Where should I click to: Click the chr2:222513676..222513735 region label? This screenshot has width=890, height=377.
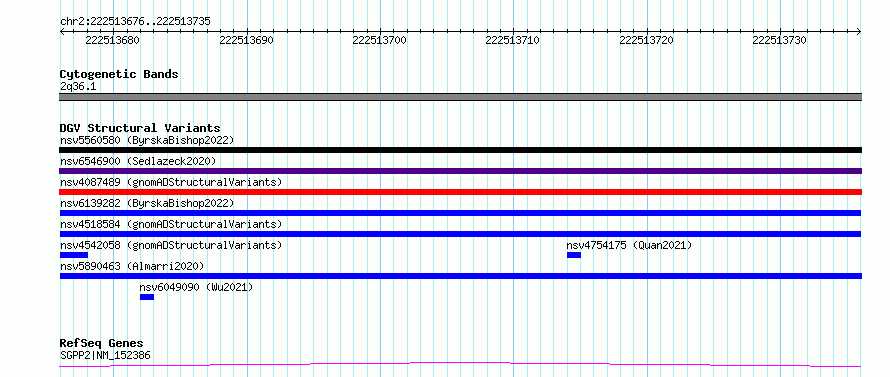135,22
